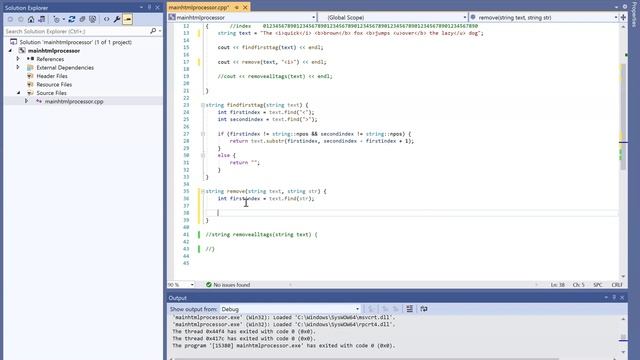640x360 pixels.
Task: Select the References item
Action: click(50, 59)
